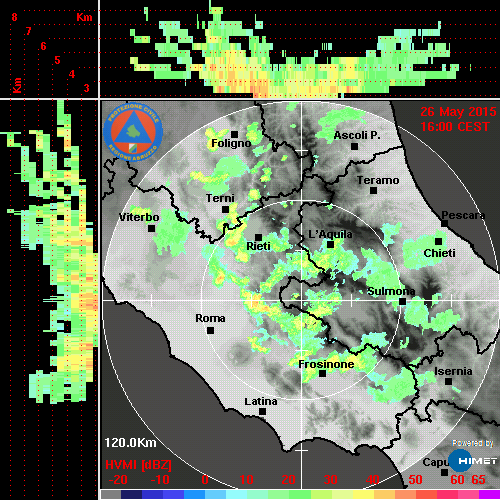Click the 'Pescara' city label
The height and width of the screenshot is (500, 500).
(x=463, y=215)
